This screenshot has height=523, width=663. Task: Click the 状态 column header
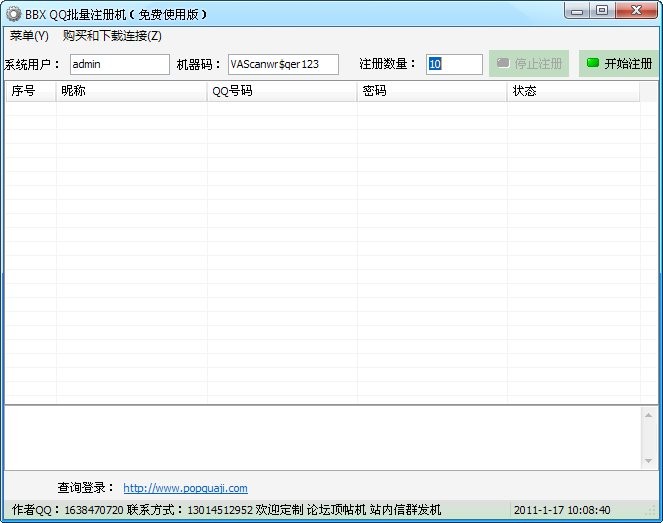[x=573, y=91]
